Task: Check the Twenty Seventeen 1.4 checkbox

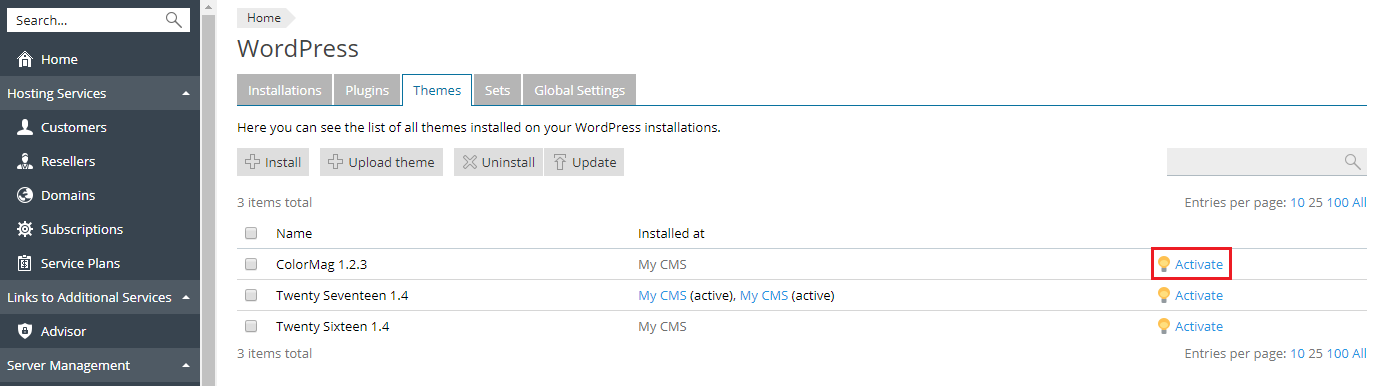Action: 251,295
